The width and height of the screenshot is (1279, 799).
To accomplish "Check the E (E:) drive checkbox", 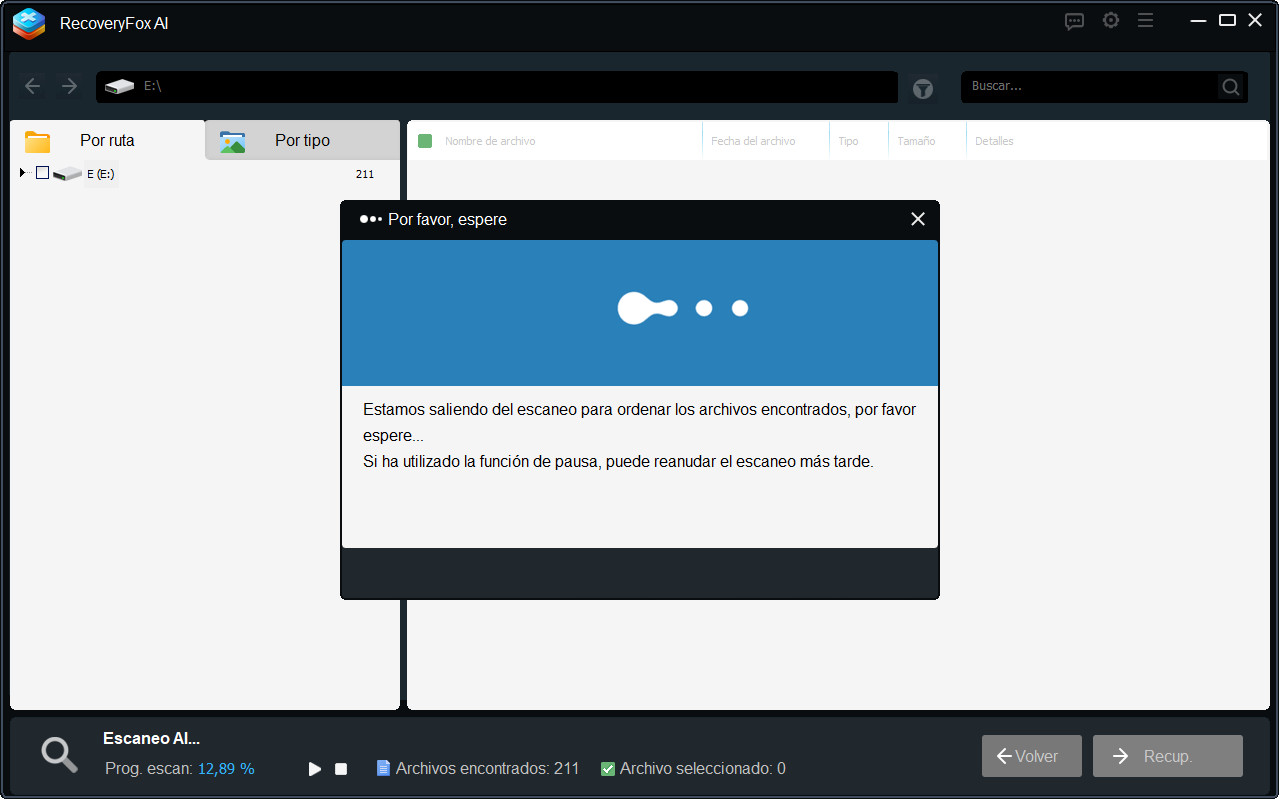I will pos(42,173).
